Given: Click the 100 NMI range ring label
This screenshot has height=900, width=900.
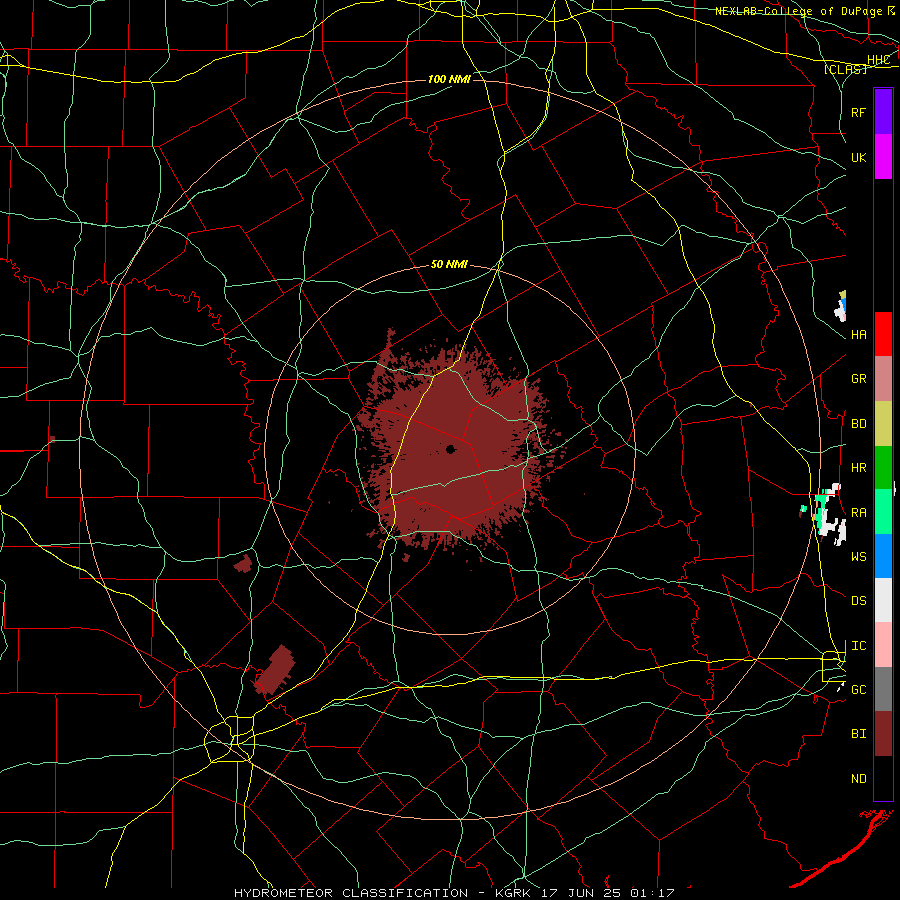Looking at the screenshot, I should (449, 79).
